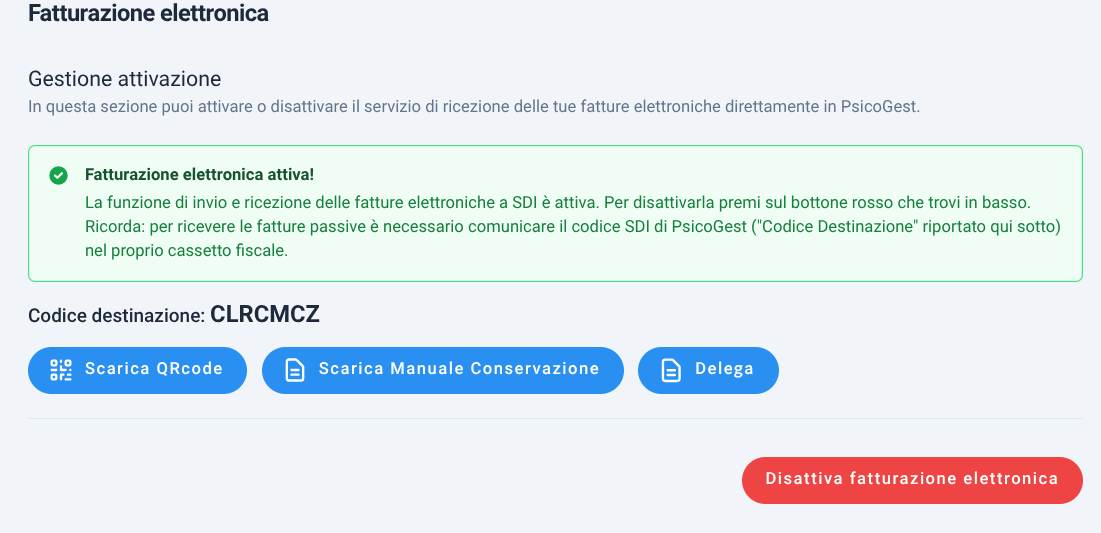The width and height of the screenshot is (1101, 533).
Task: Click the Codice destinazione label
Action: click(116, 316)
